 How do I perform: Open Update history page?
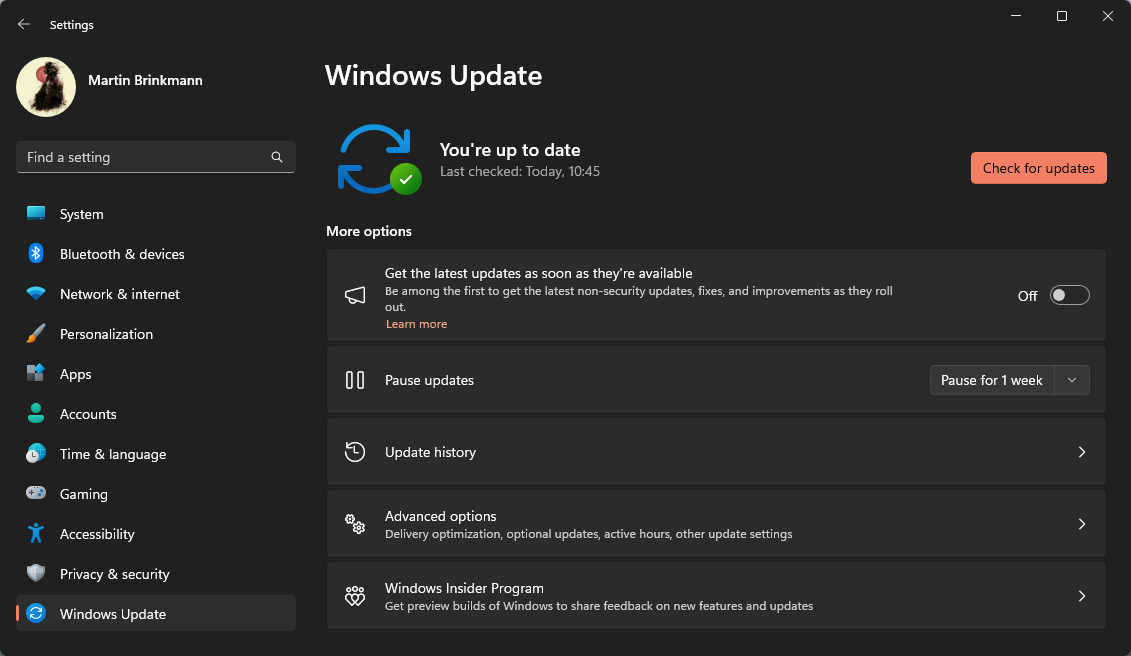coord(716,452)
